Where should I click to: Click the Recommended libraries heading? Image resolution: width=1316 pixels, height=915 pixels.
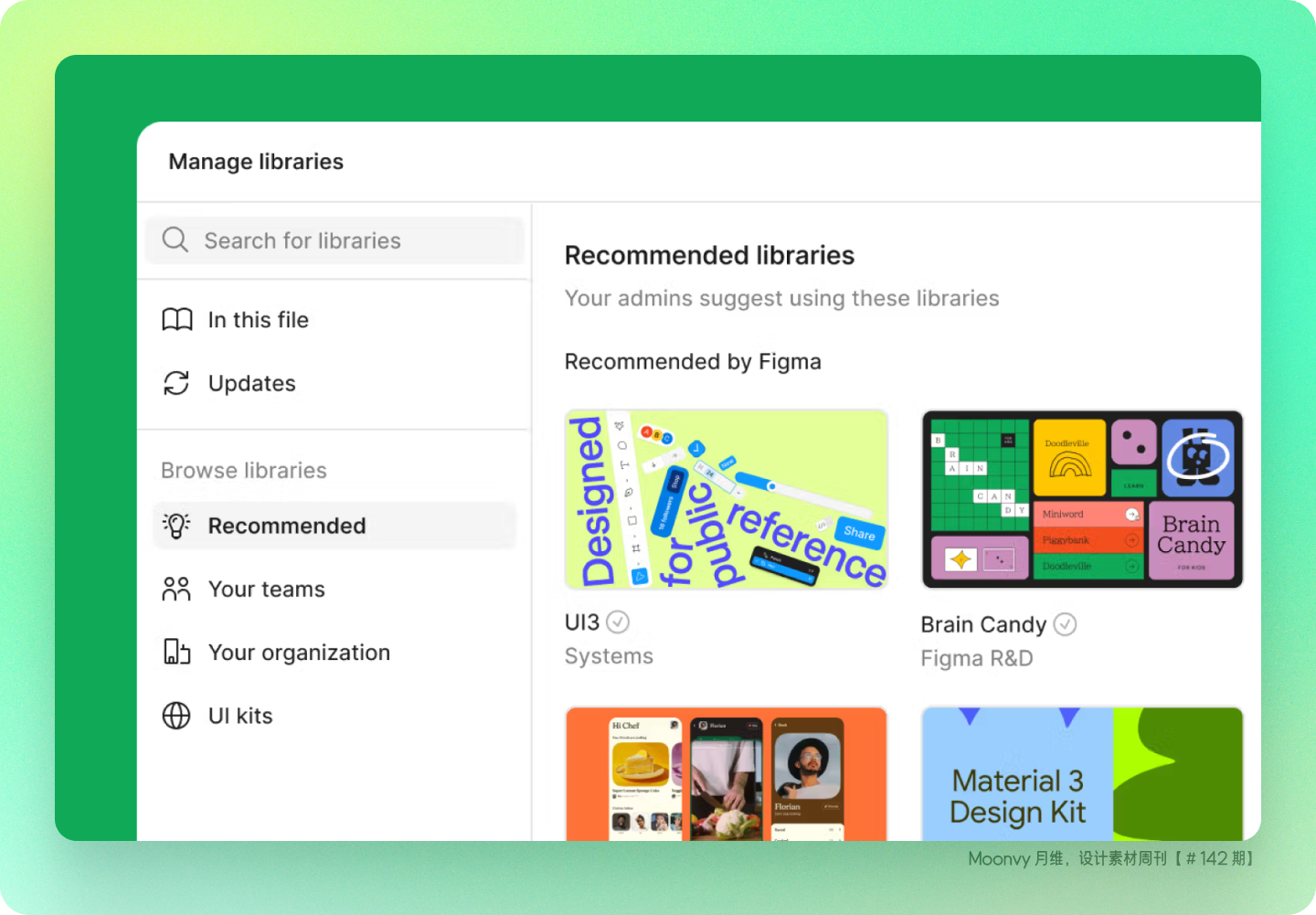tap(709, 255)
